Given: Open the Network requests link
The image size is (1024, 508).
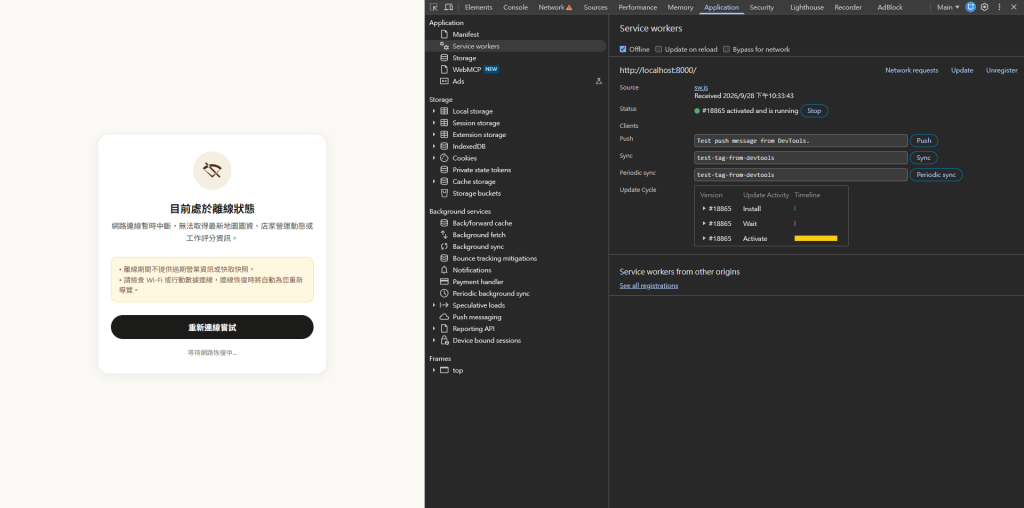Looking at the screenshot, I should click(x=911, y=71).
